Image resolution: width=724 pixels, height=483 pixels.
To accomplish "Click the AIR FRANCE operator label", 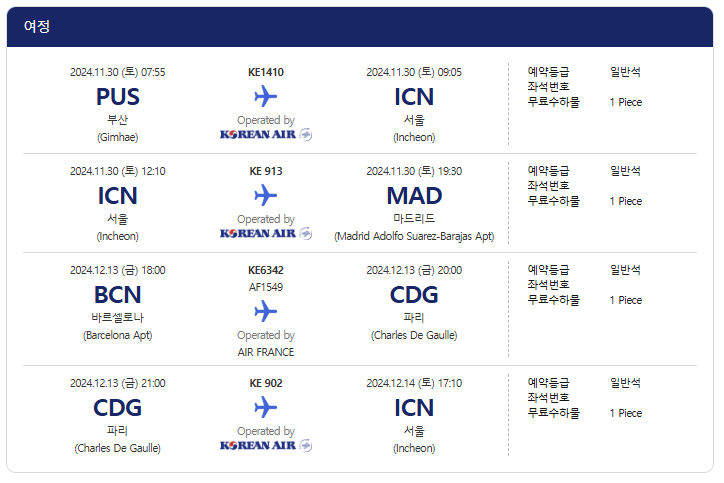I will click(265, 352).
